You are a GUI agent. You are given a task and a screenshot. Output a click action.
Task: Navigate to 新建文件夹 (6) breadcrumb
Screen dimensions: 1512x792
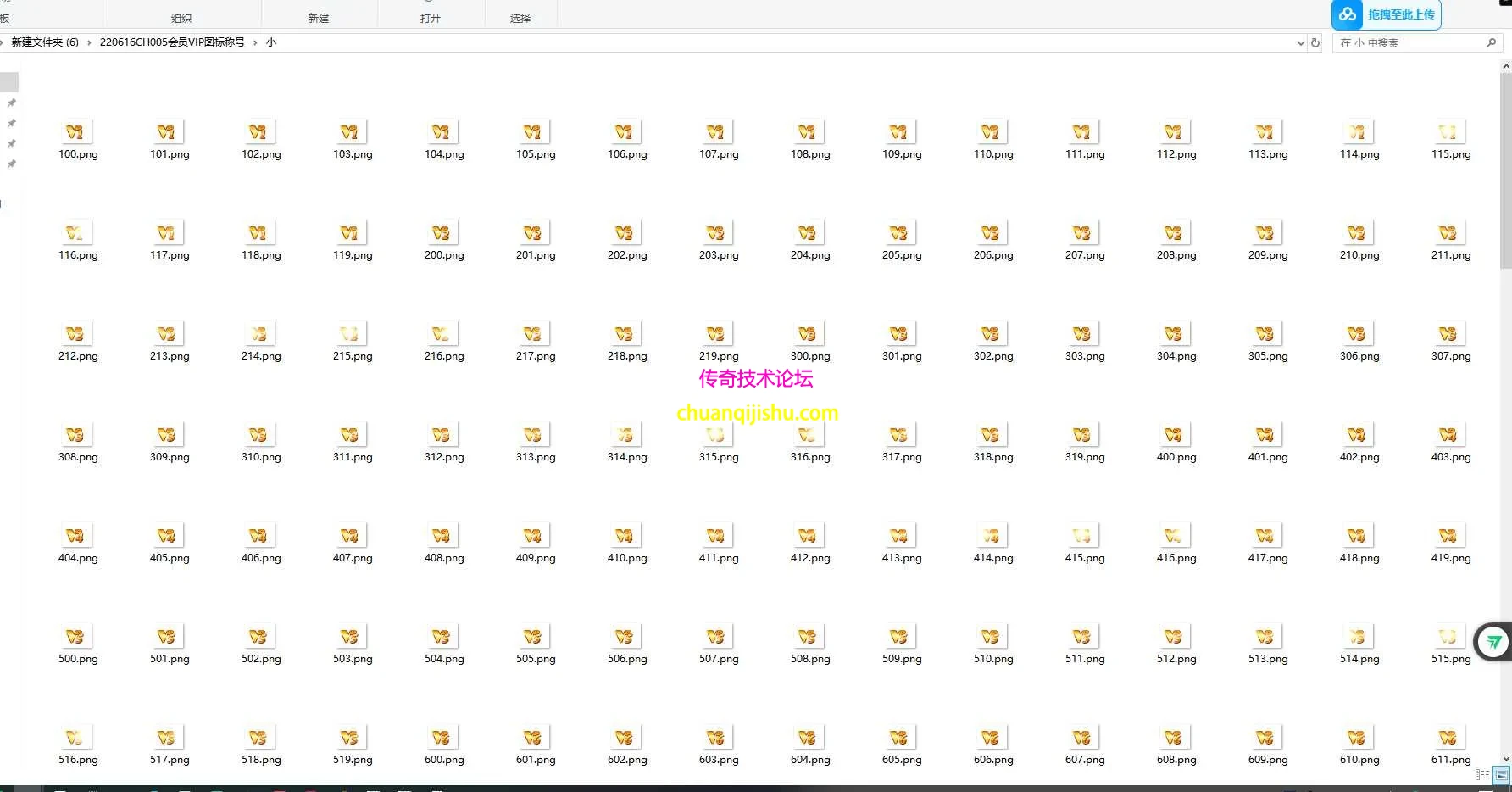[45, 42]
